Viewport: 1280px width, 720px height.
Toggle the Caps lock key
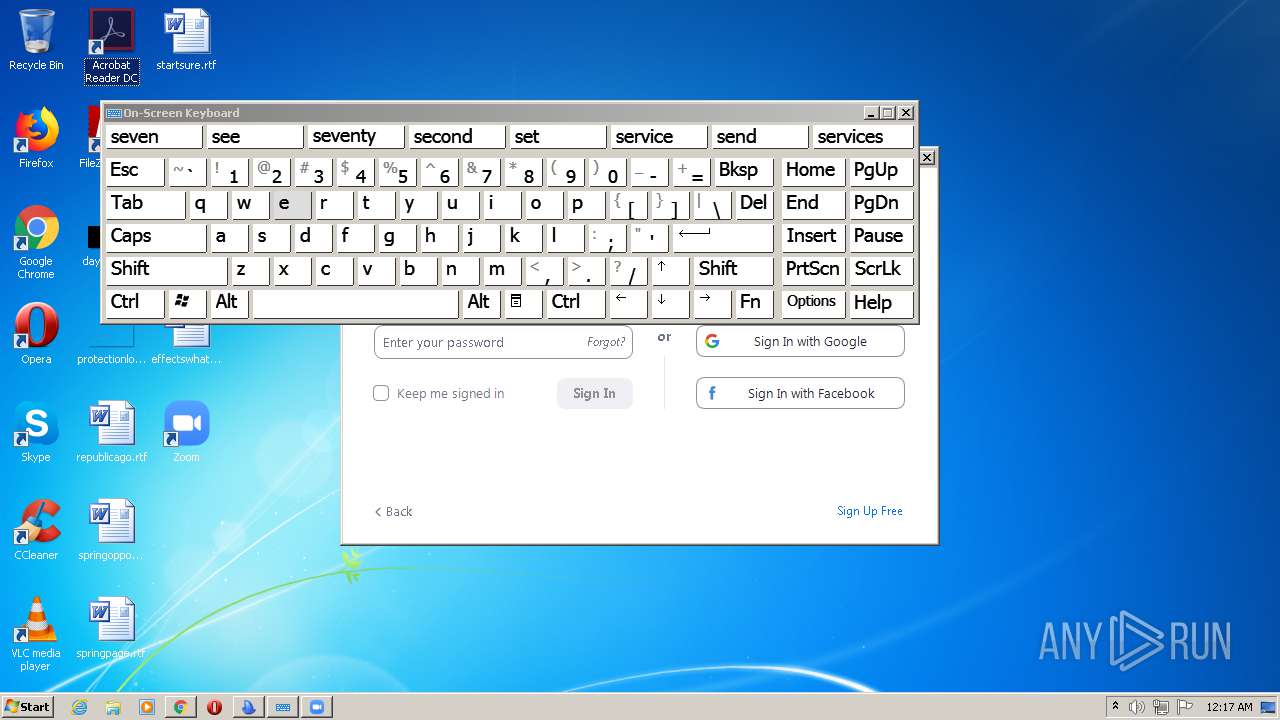156,236
